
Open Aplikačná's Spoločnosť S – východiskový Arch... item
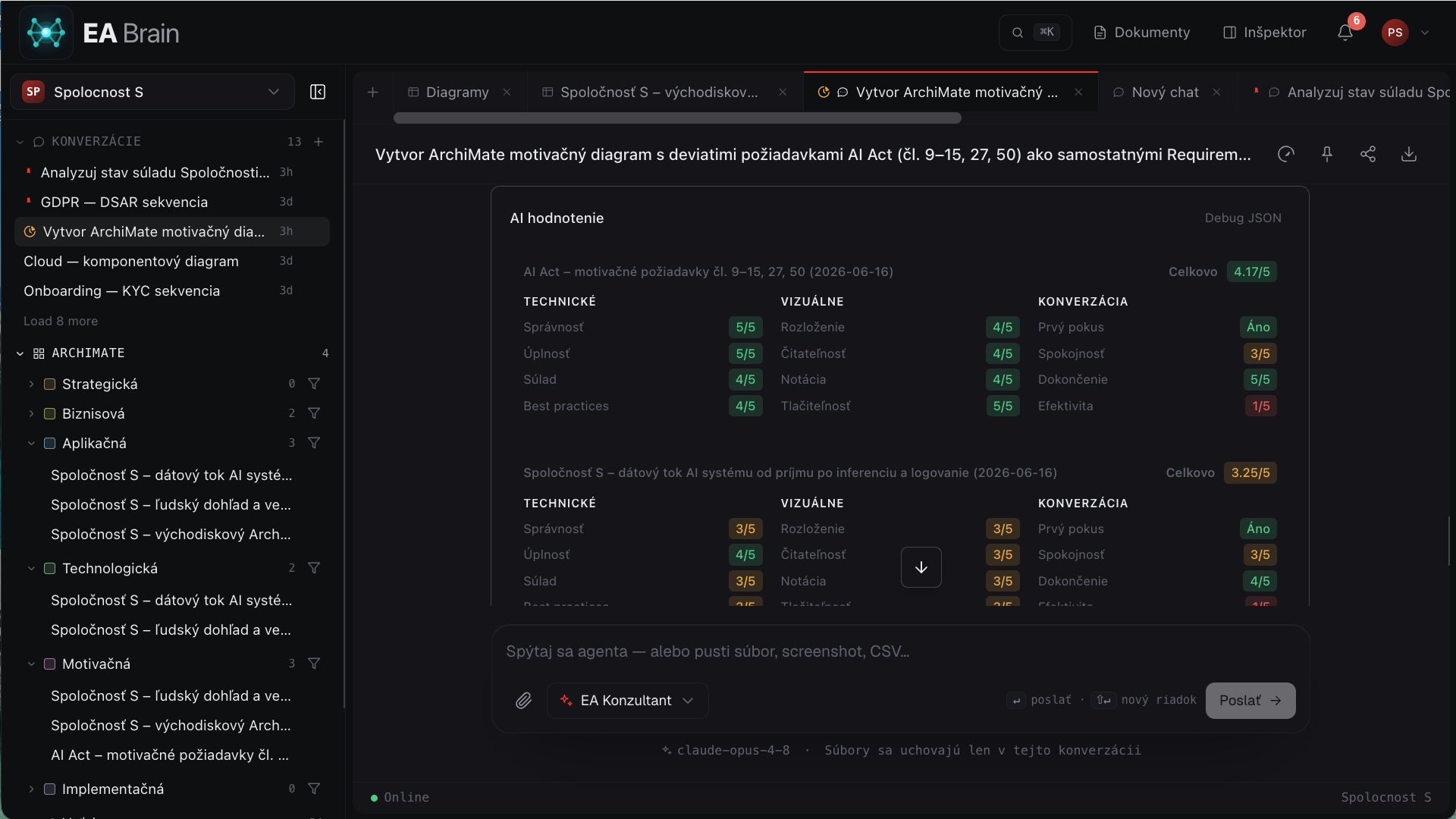pos(171,535)
